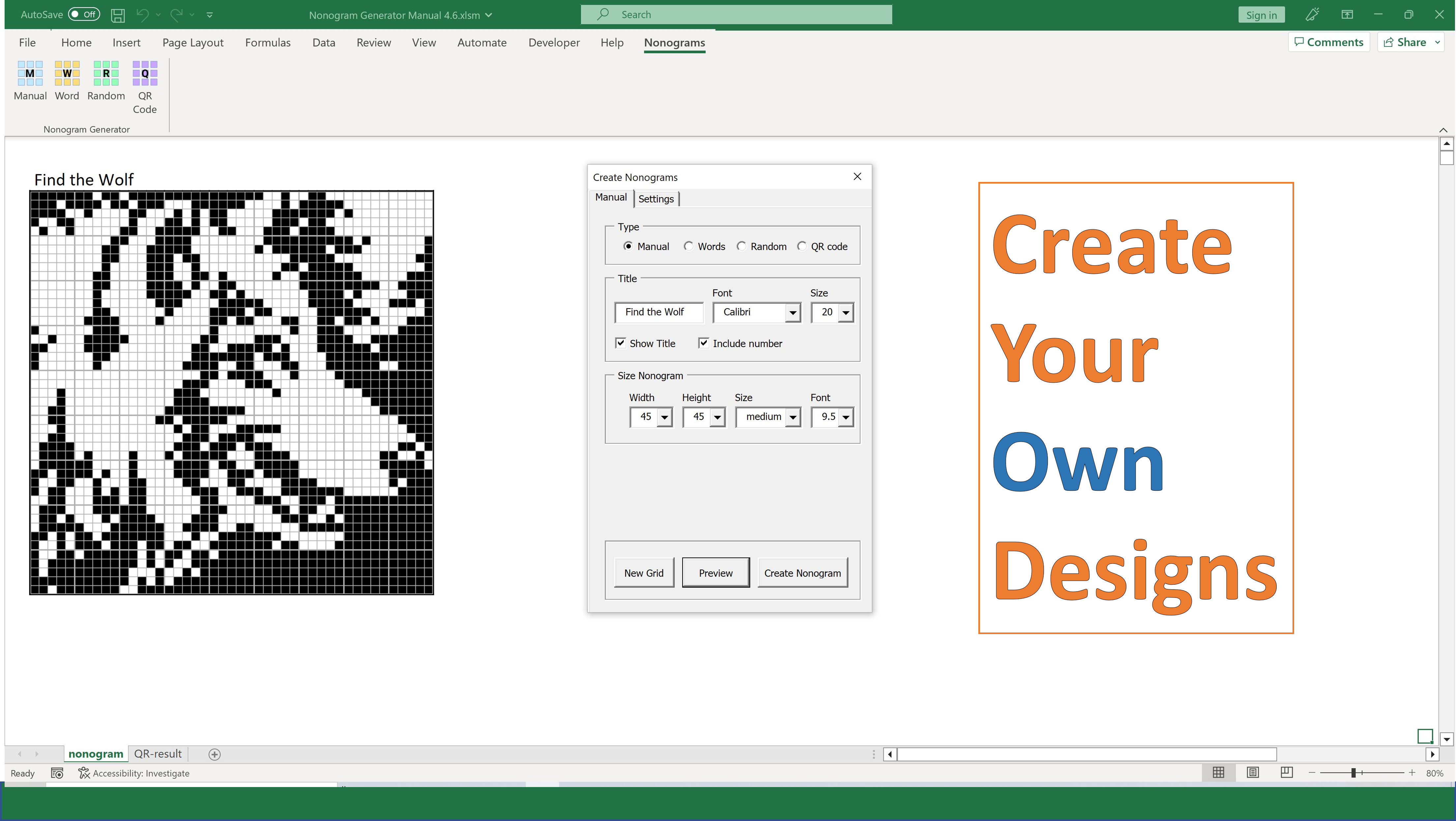This screenshot has height=821, width=1456.
Task: Click the Find the Wolf title field
Action: (x=659, y=312)
